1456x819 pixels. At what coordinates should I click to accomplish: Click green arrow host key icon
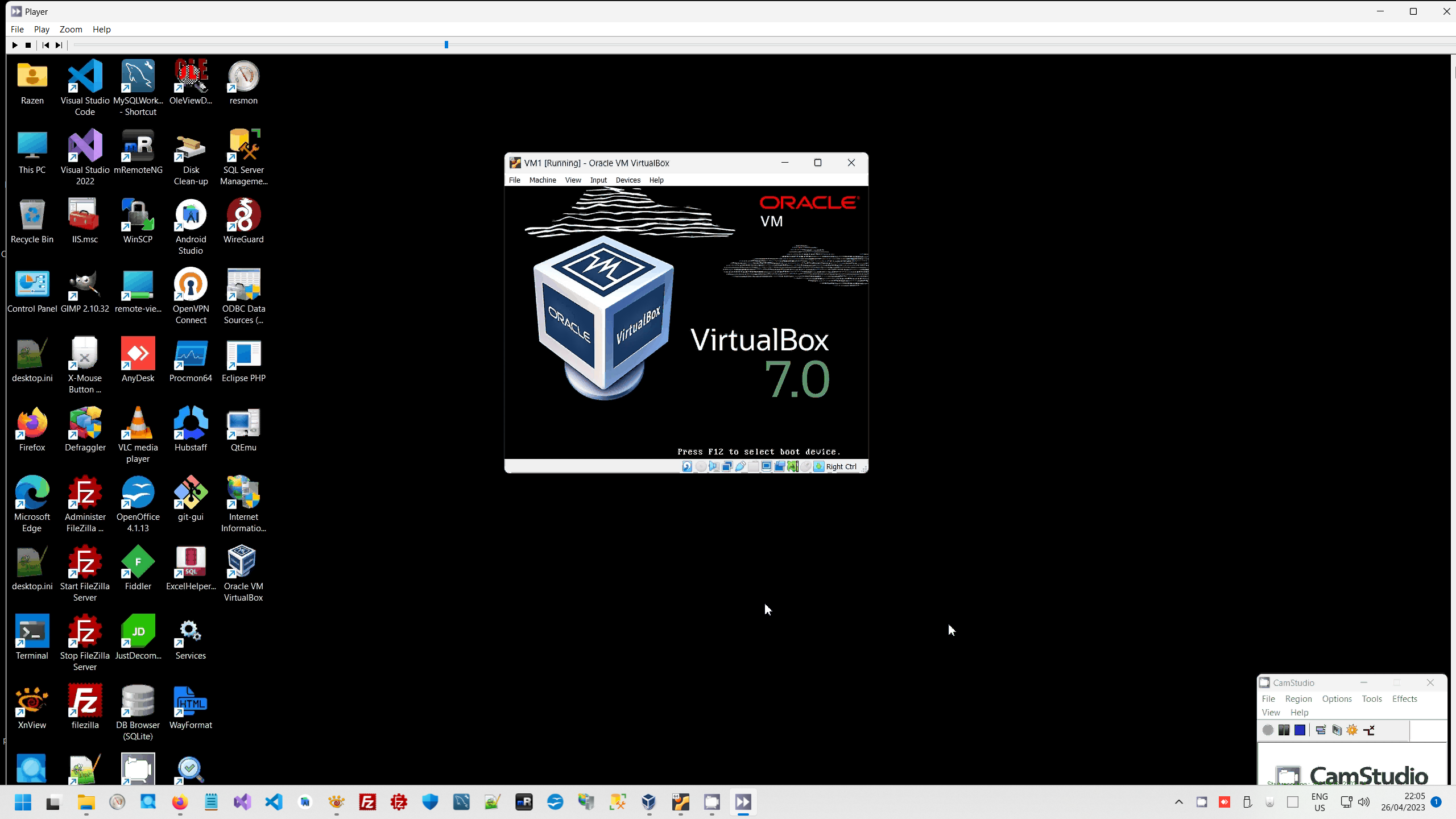pos(819,466)
